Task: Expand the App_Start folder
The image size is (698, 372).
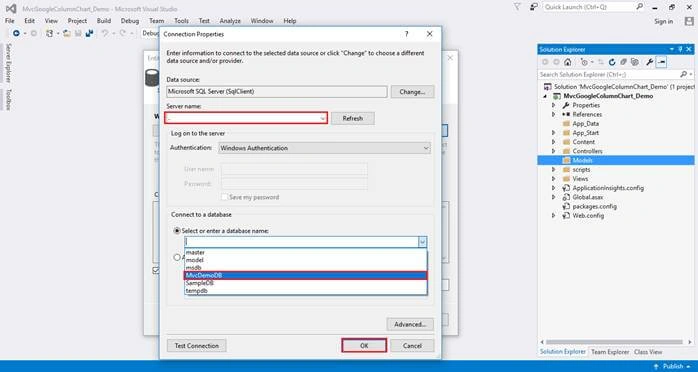Action: [x=554, y=133]
